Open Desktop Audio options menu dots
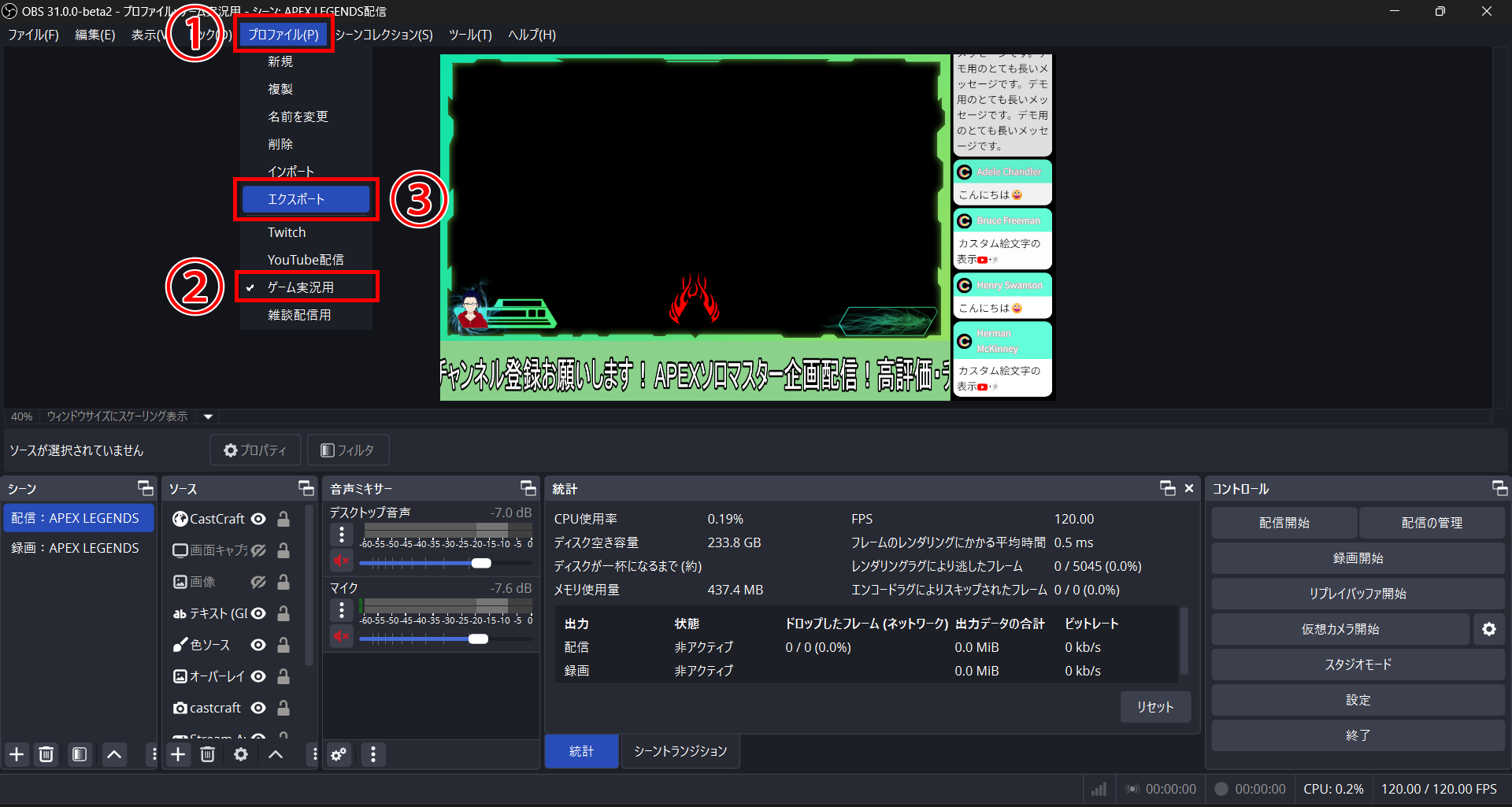 [x=342, y=535]
